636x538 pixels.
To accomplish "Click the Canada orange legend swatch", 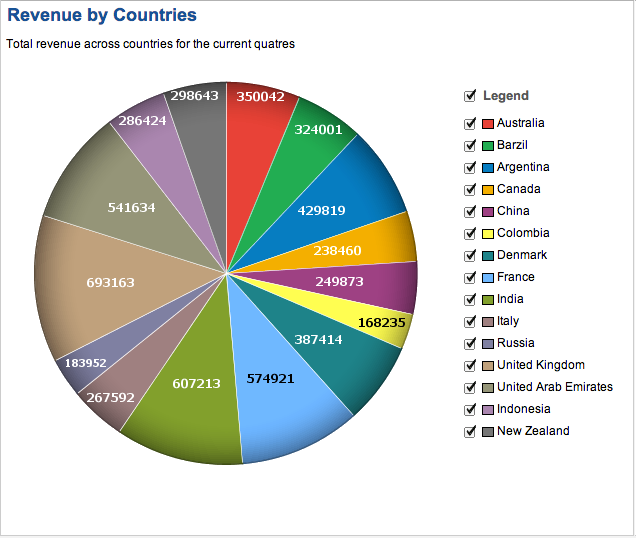I will click(x=488, y=190).
